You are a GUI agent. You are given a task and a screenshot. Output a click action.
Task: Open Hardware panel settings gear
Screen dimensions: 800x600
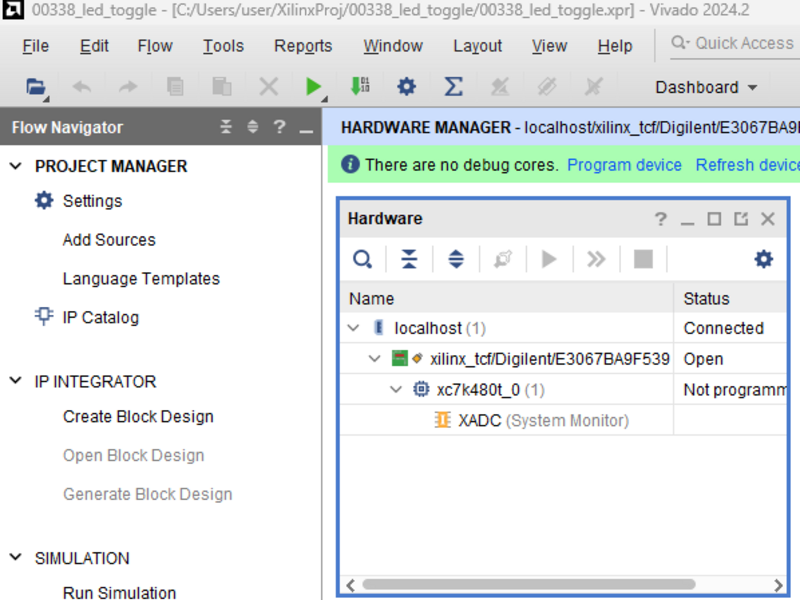pos(763,259)
